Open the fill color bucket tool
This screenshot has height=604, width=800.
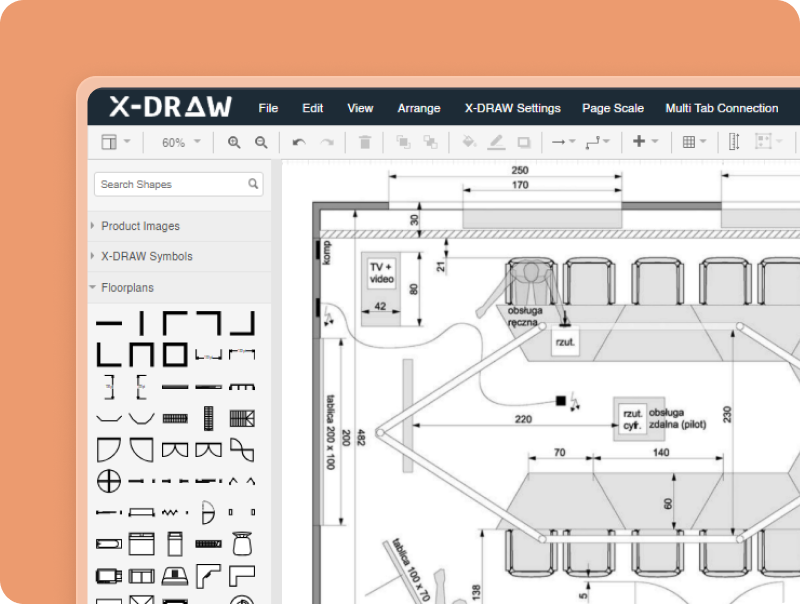(469, 141)
